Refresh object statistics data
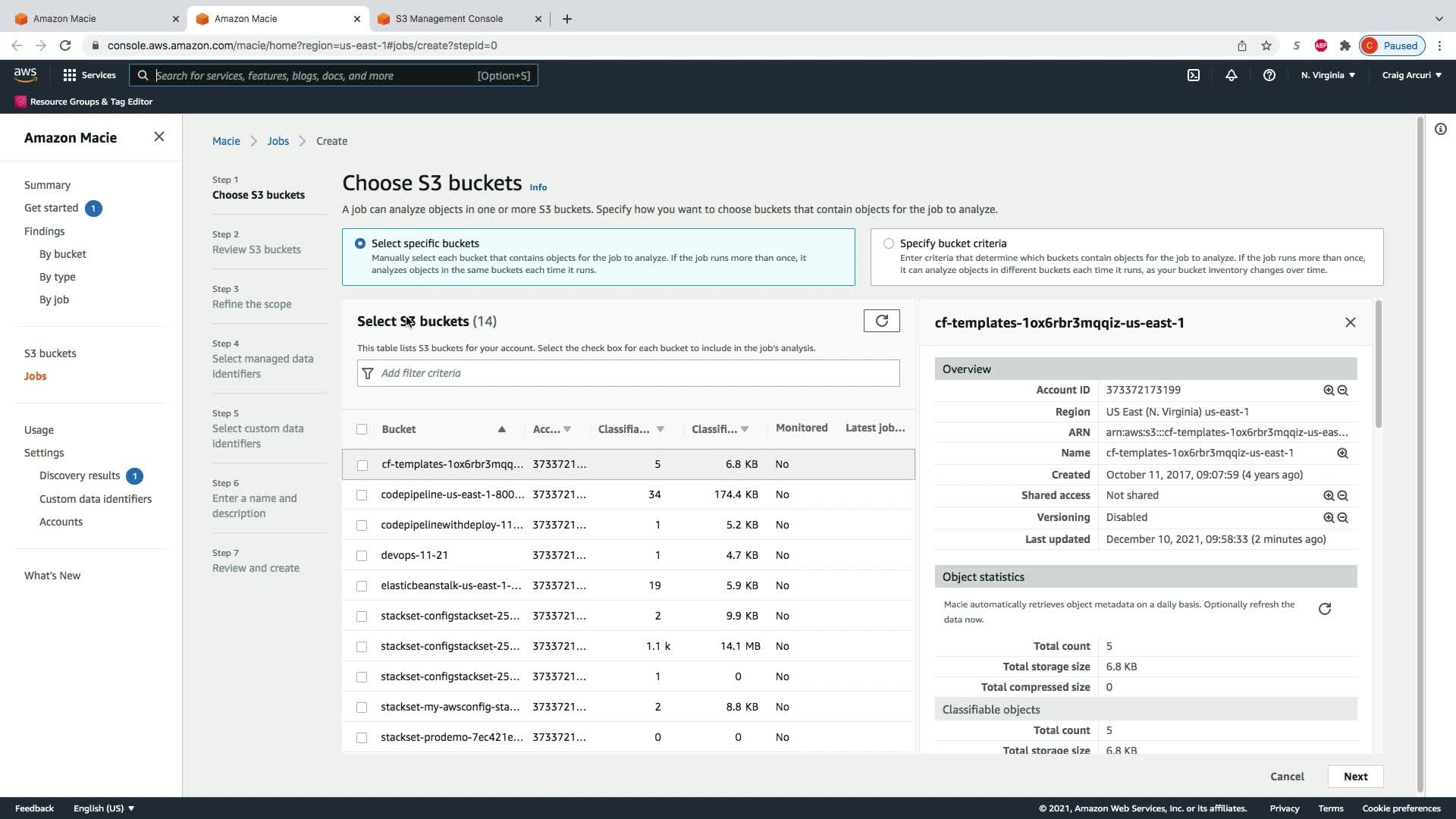This screenshot has width=1456, height=819. 1324,610
